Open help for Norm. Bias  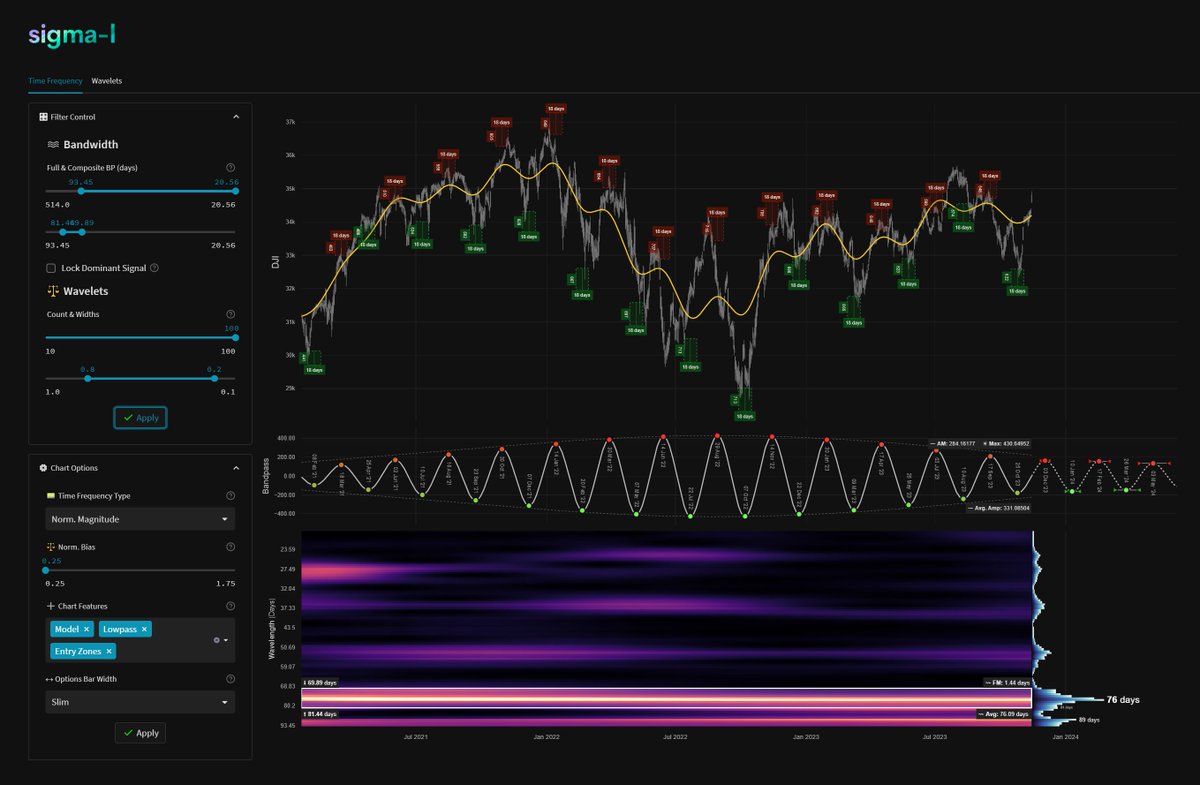click(x=231, y=547)
